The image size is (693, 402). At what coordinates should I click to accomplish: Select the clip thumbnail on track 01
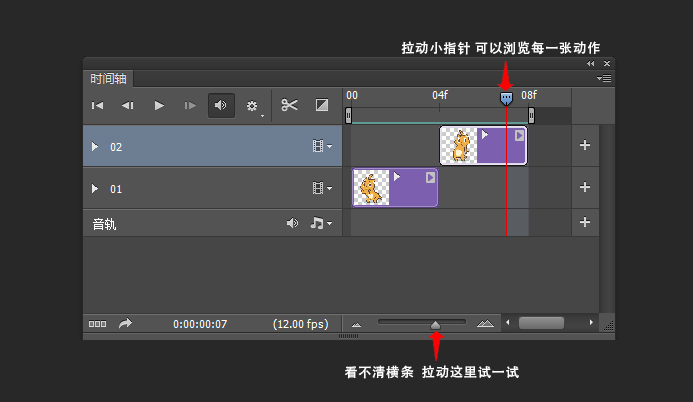pos(371,188)
